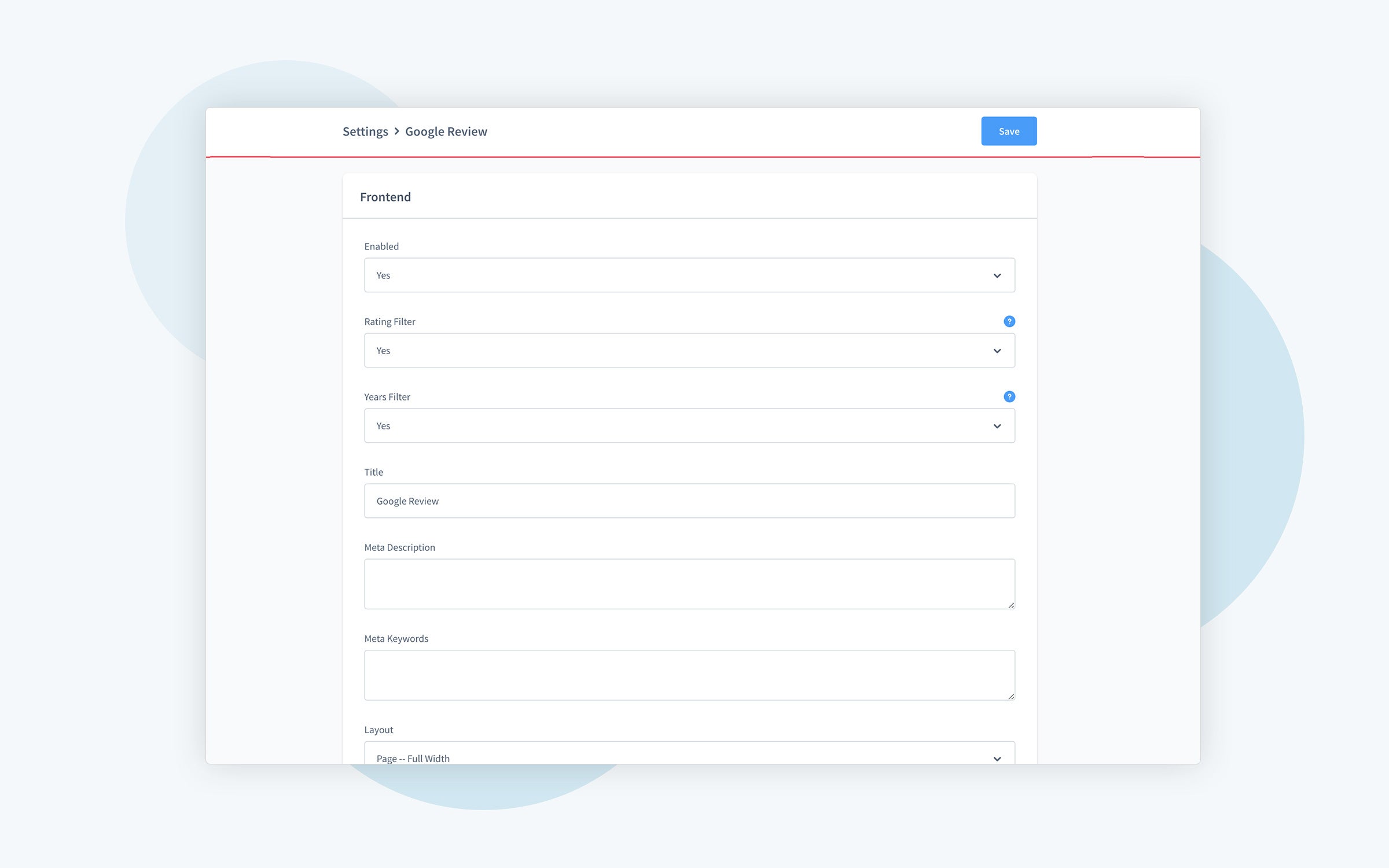Click the Title field label
1389x868 pixels.
(x=373, y=472)
